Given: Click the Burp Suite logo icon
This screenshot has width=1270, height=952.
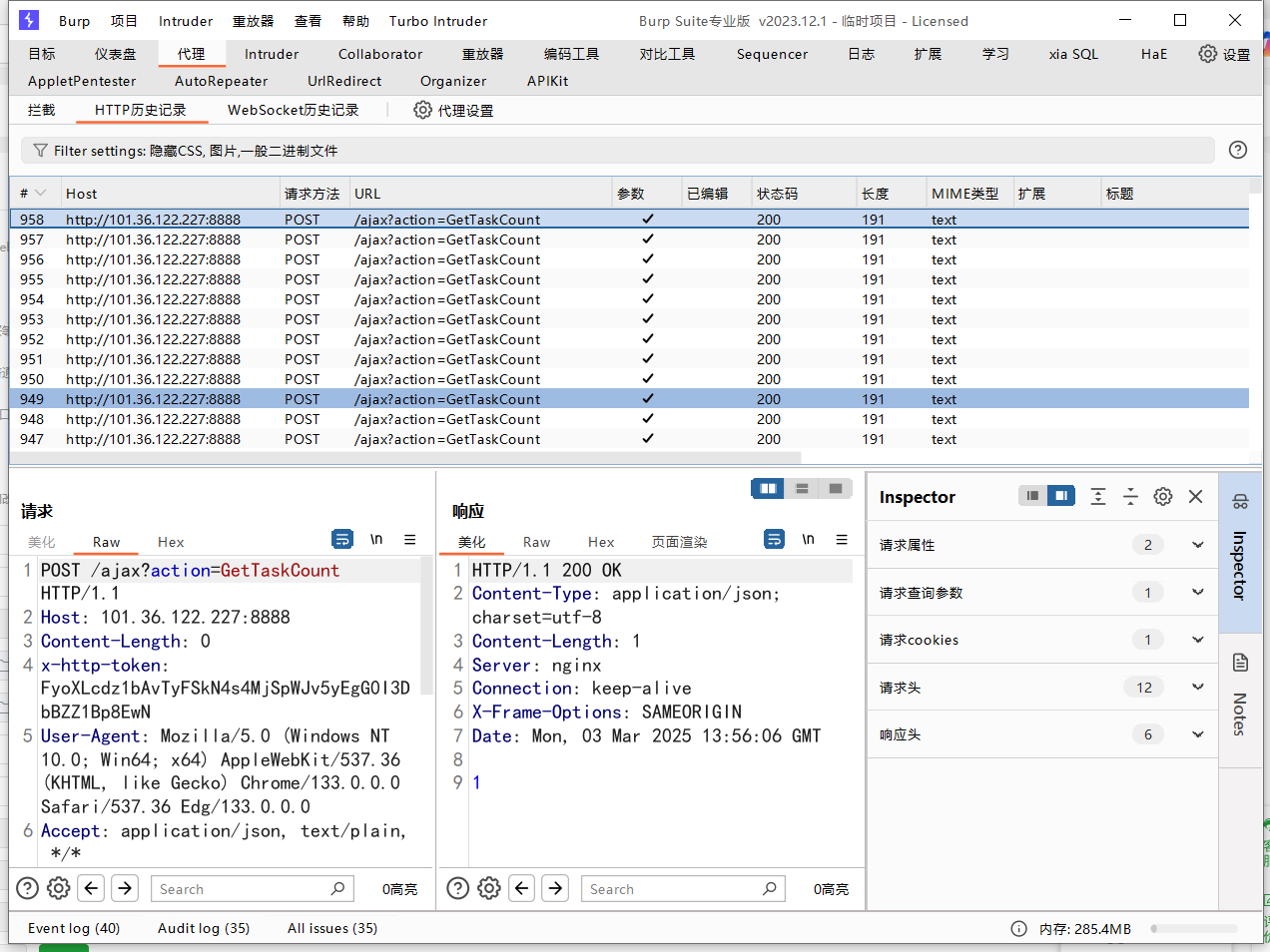Looking at the screenshot, I should tap(29, 20).
